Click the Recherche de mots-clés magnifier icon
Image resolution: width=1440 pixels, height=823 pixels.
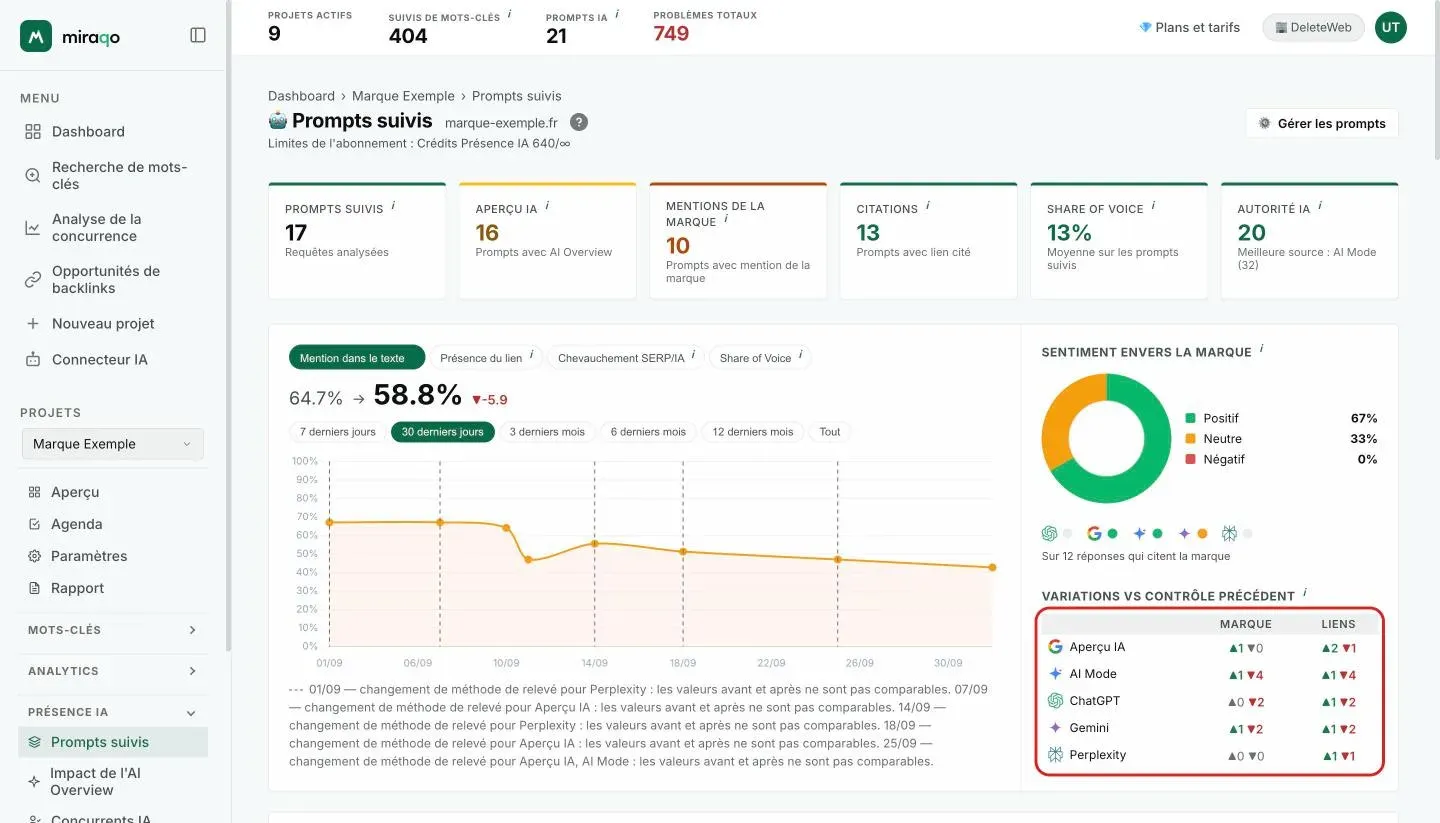tap(33, 176)
